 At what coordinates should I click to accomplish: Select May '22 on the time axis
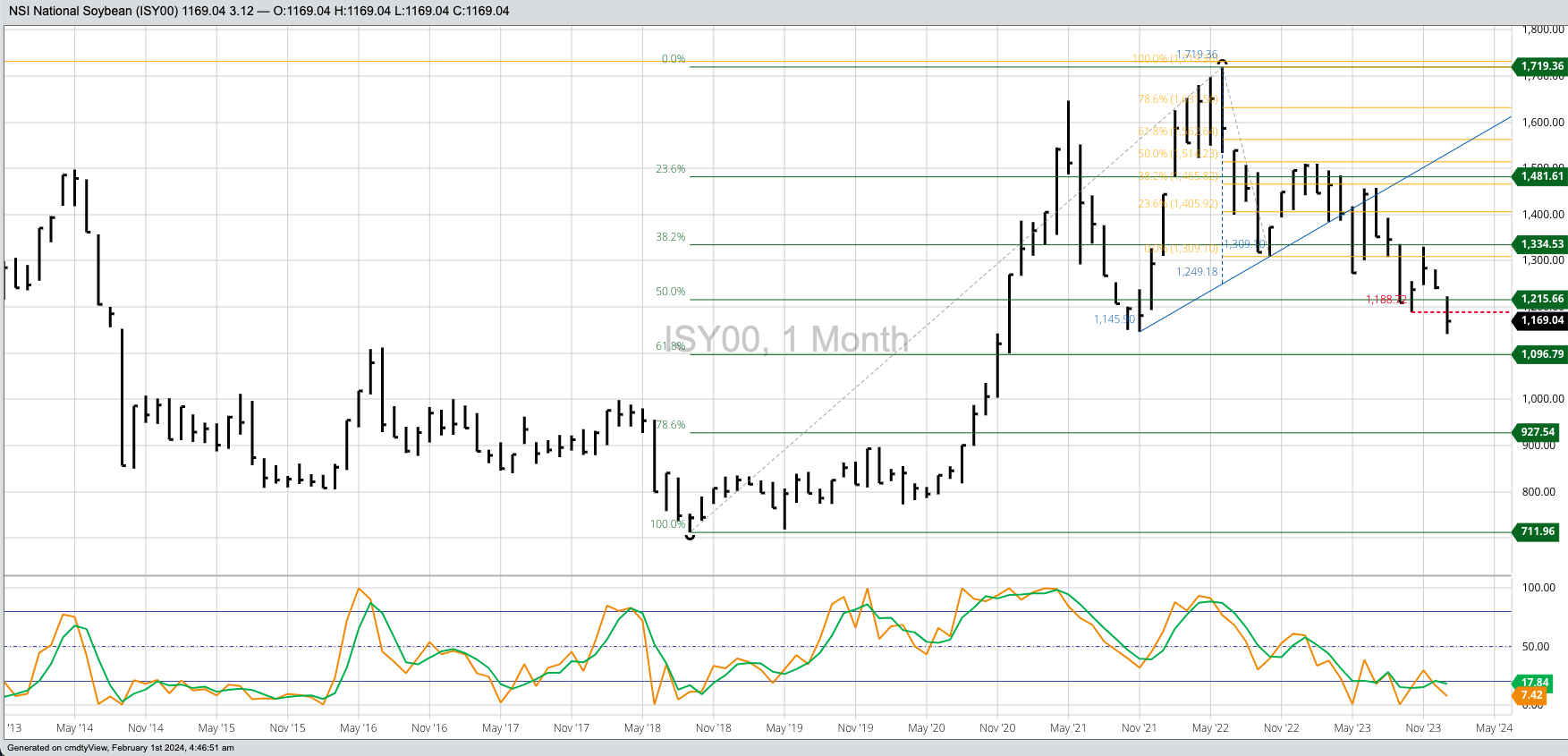click(x=1210, y=728)
